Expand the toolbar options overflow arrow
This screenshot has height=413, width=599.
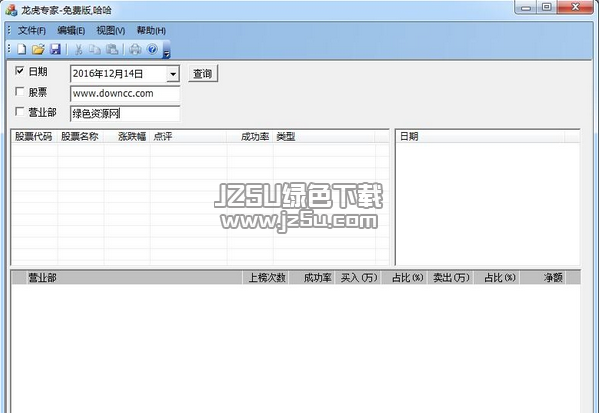point(166,50)
